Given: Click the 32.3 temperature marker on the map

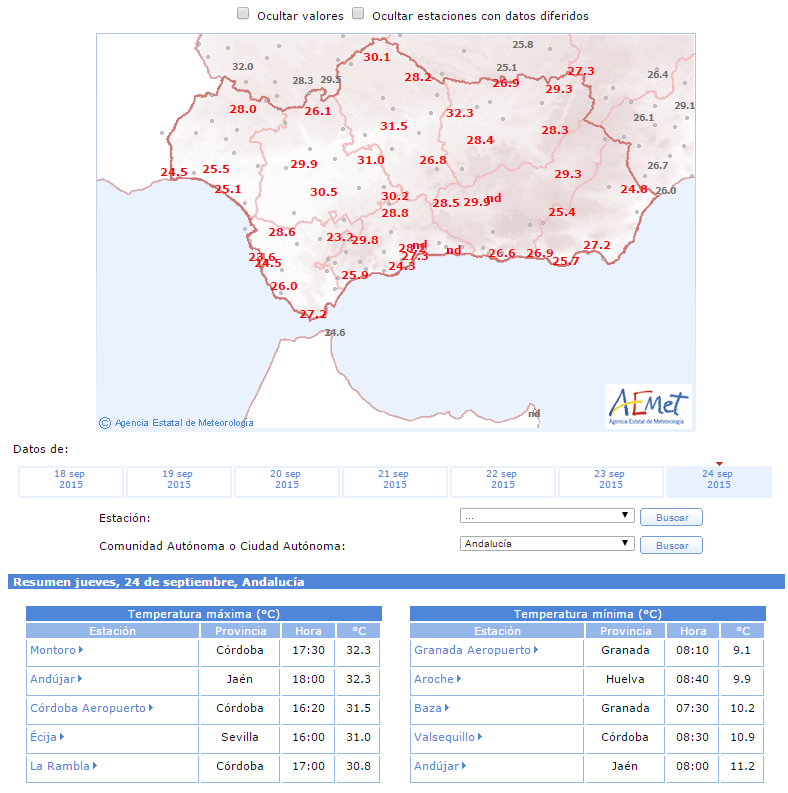Looking at the screenshot, I should point(460,113).
